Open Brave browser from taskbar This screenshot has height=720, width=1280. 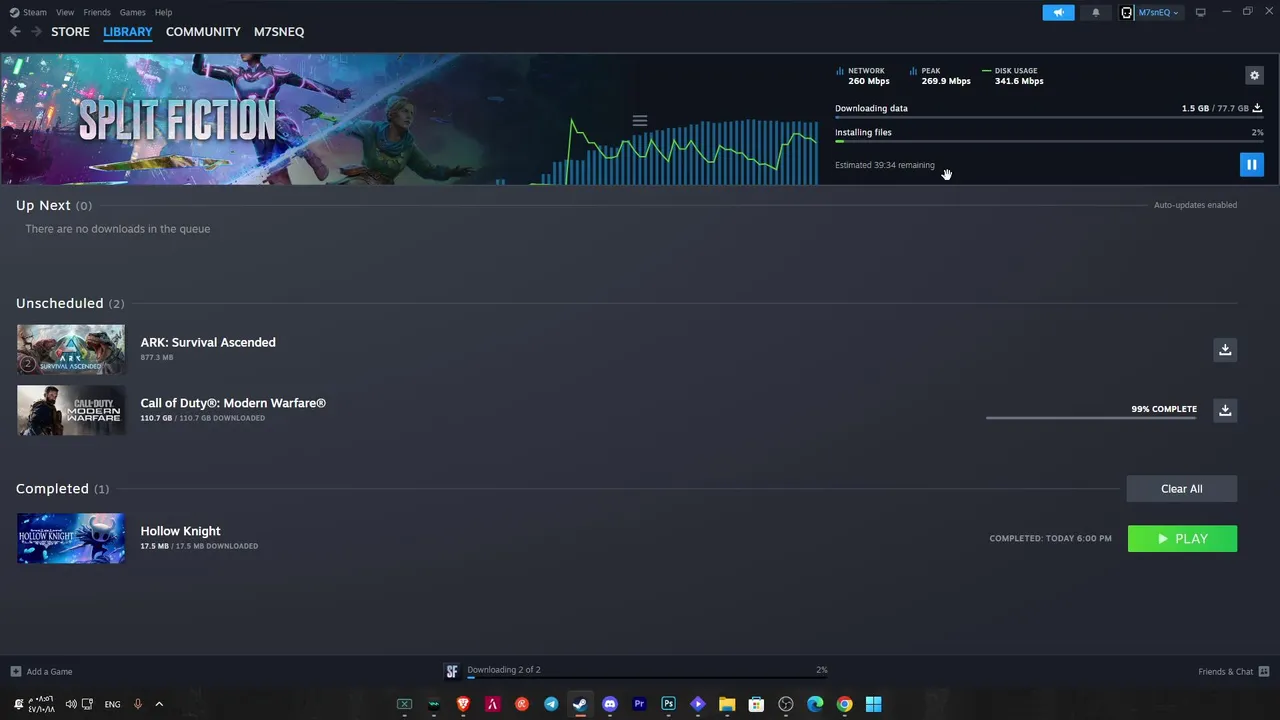point(463,704)
